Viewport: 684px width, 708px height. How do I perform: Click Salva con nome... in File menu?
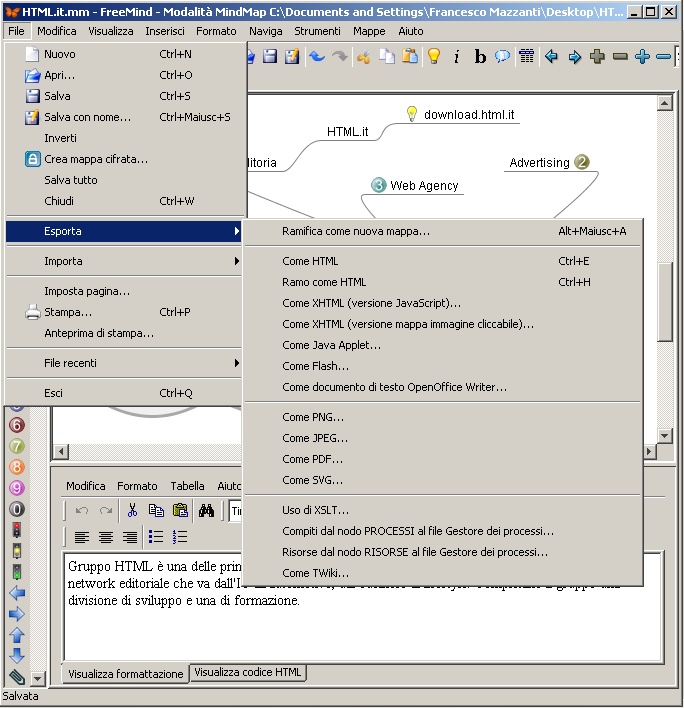click(87, 117)
